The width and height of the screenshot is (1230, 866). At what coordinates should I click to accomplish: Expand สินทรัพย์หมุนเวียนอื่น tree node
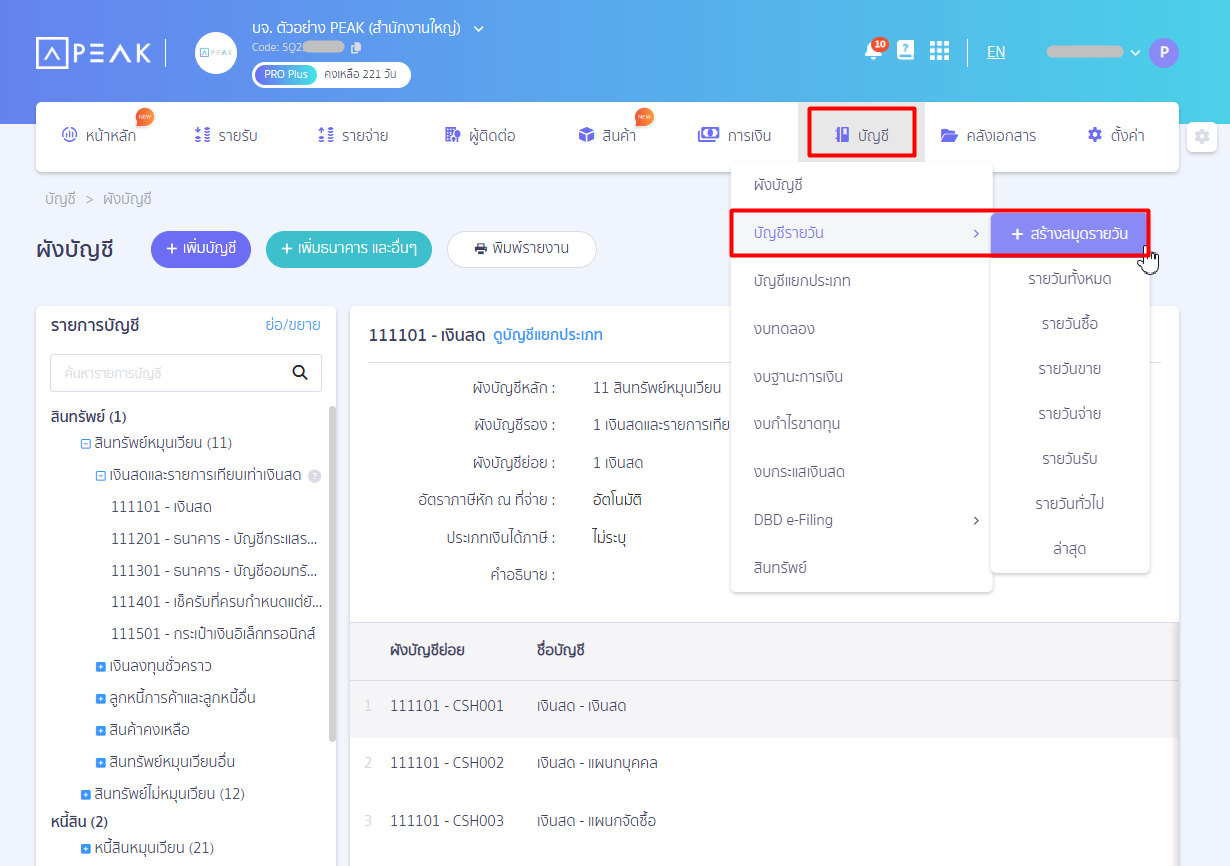[x=101, y=762]
